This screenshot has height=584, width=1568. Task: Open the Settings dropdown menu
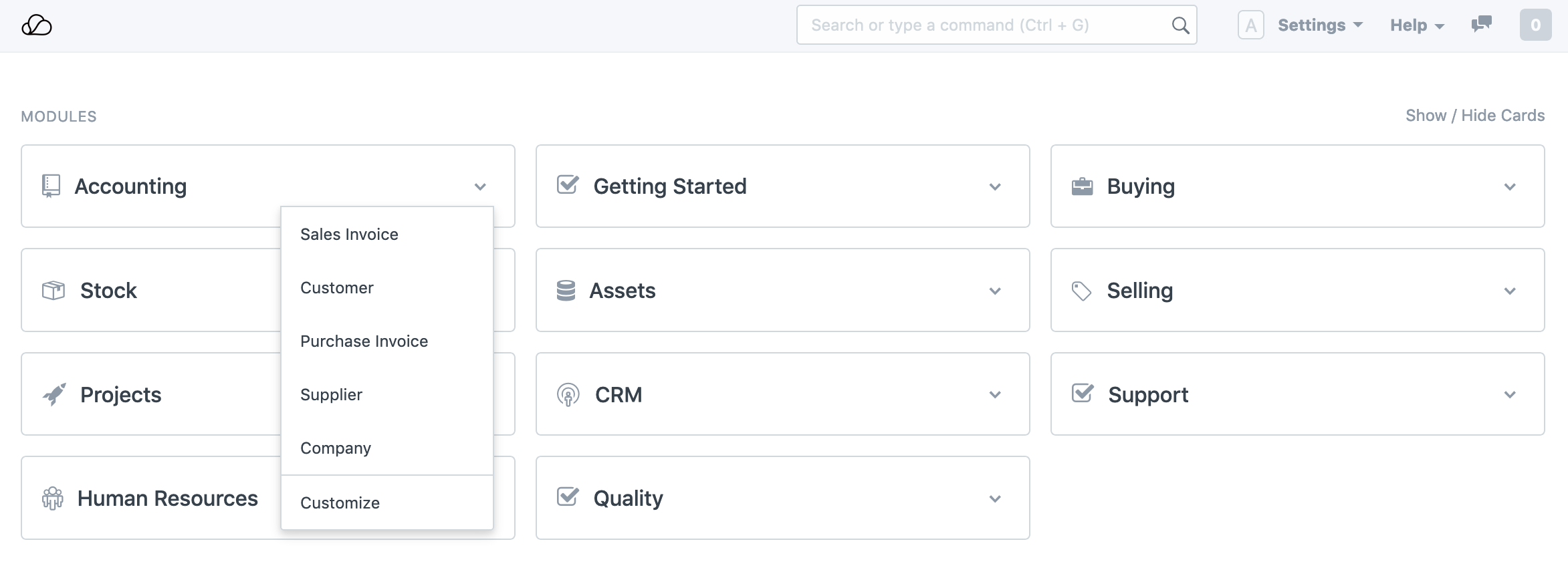1319,25
